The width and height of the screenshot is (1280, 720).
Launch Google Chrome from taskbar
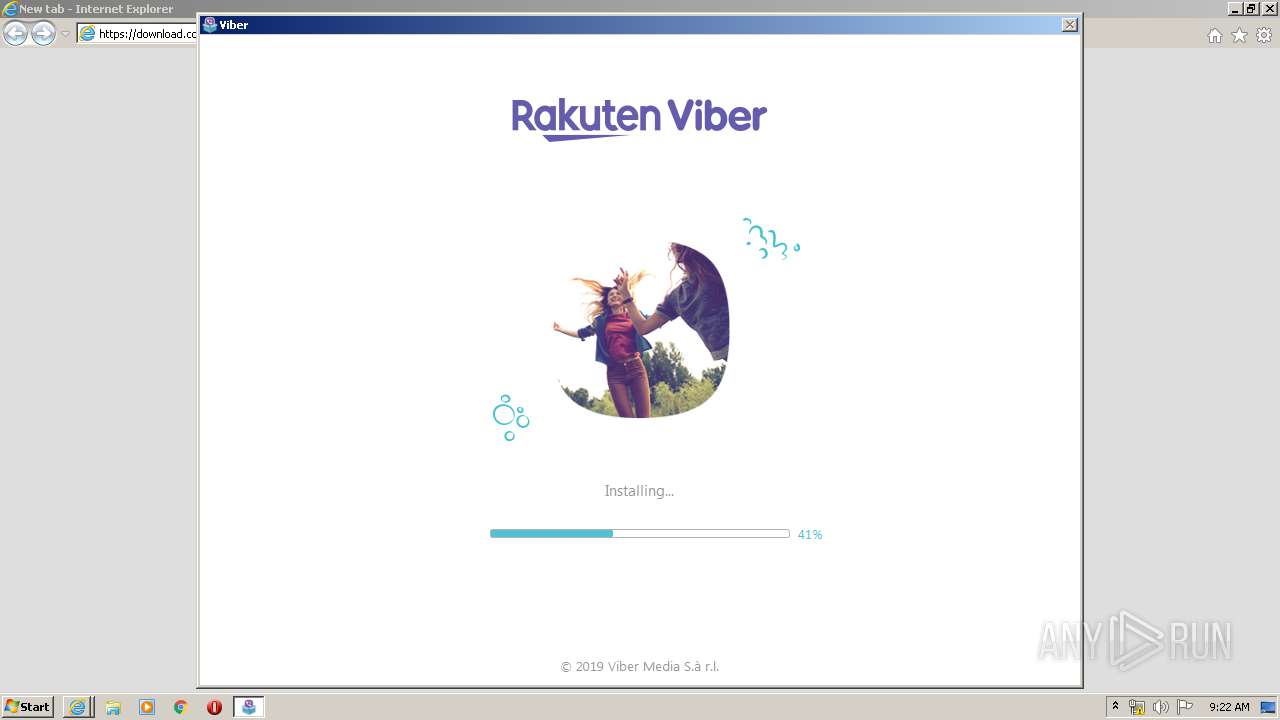[x=181, y=707]
